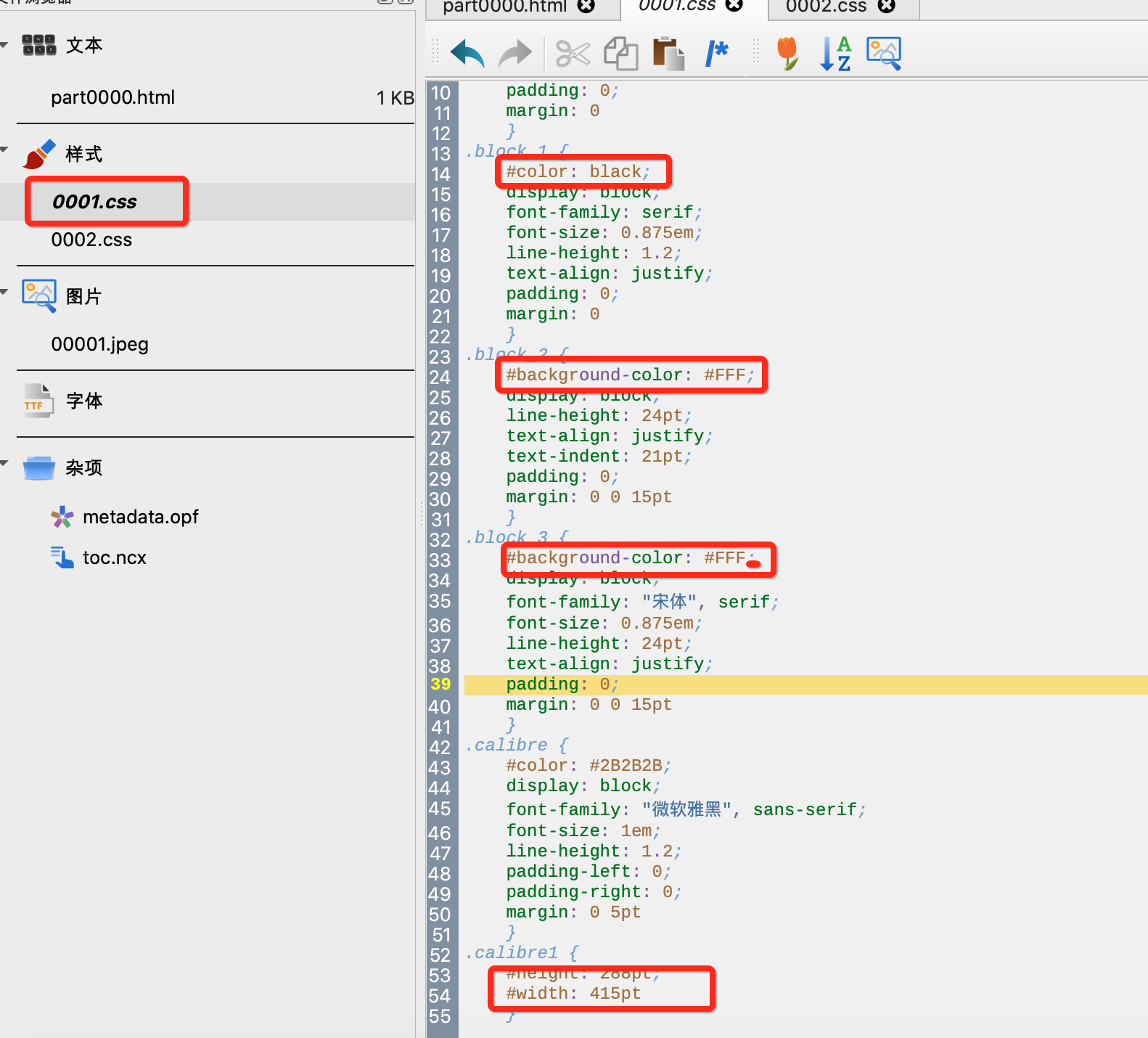
Task: Select the 字体 category header
Action: click(84, 401)
